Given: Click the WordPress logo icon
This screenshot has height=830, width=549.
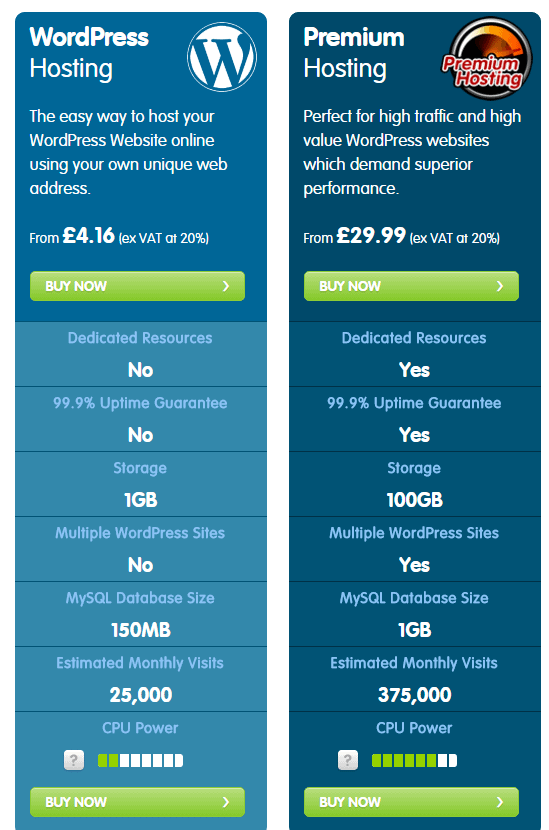Looking at the screenshot, I should [222, 57].
